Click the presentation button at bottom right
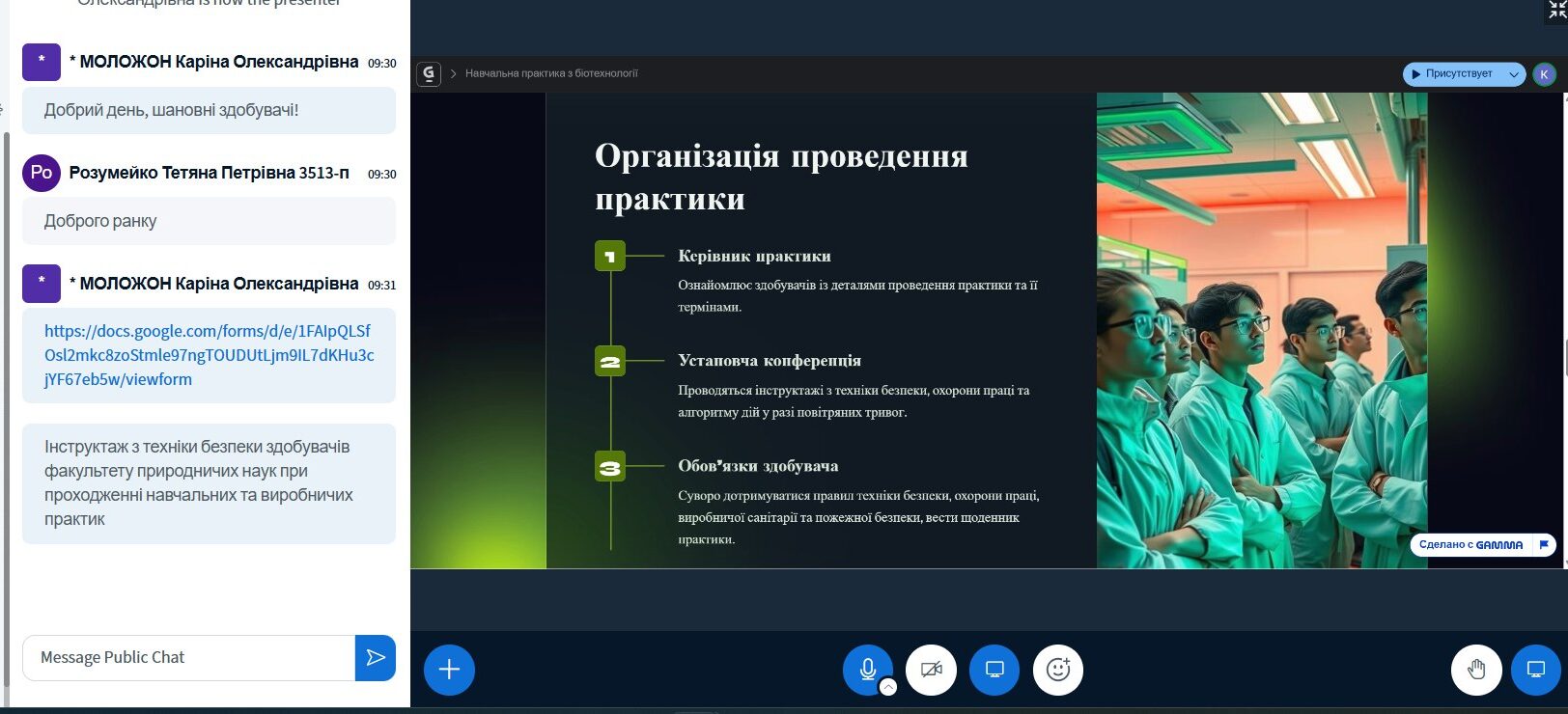 pos(1535,670)
